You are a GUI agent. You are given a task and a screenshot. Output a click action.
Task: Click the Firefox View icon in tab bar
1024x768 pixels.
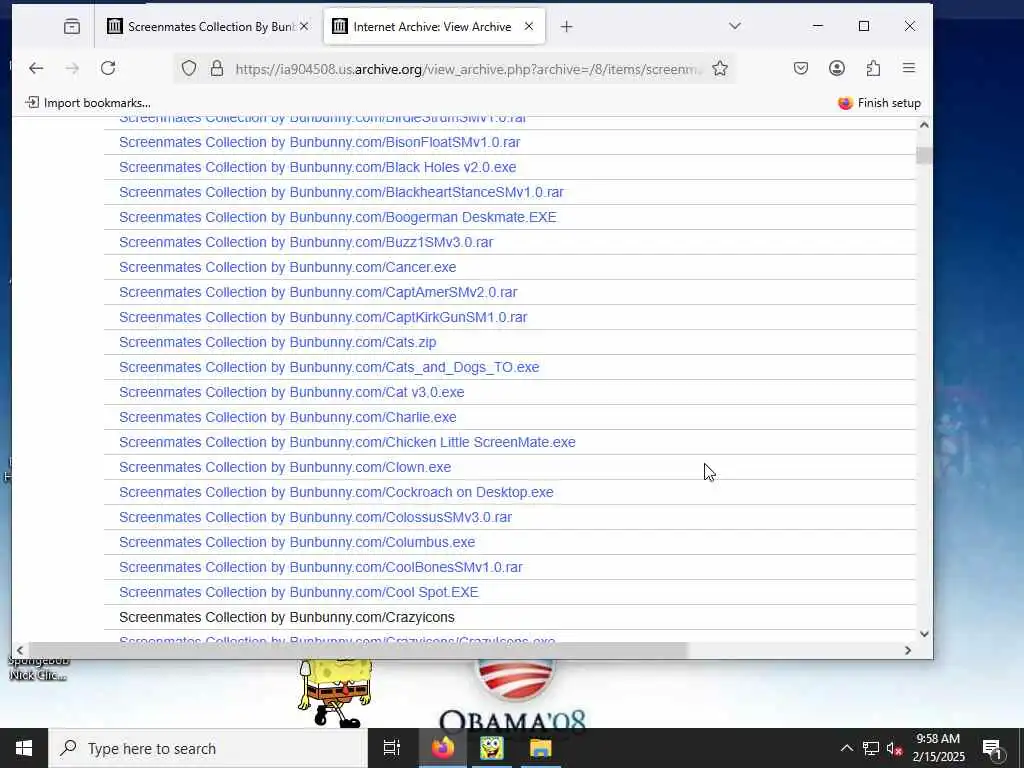coord(72,27)
